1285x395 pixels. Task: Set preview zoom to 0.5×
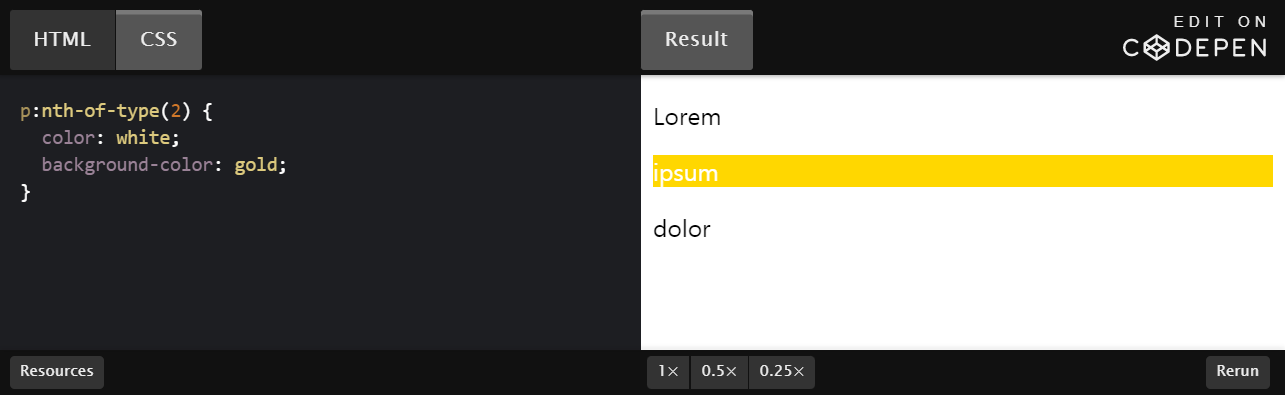pos(719,371)
